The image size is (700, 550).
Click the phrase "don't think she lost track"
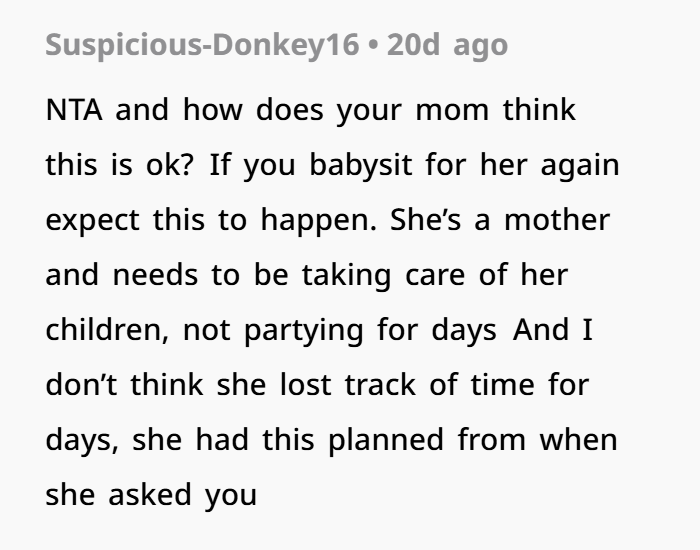(x=231, y=385)
